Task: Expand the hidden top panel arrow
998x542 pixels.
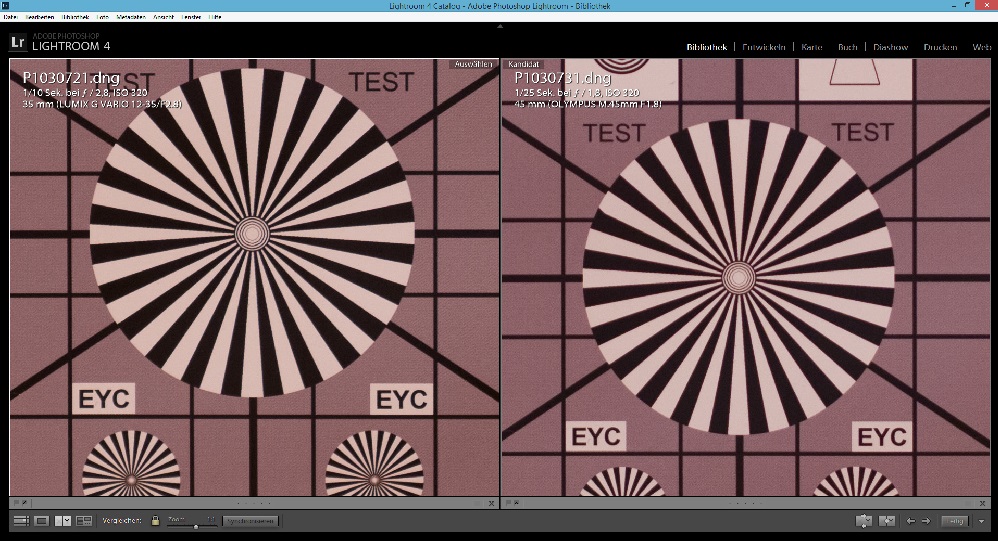Action: tap(499, 27)
